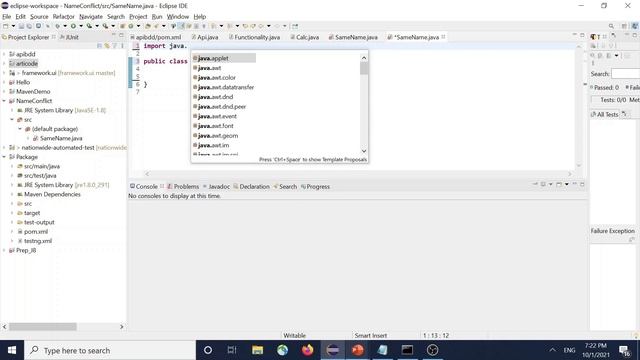Image resolution: width=640 pixels, height=360 pixels.
Task: Close the *SameName.java editor tab
Action: [443, 37]
